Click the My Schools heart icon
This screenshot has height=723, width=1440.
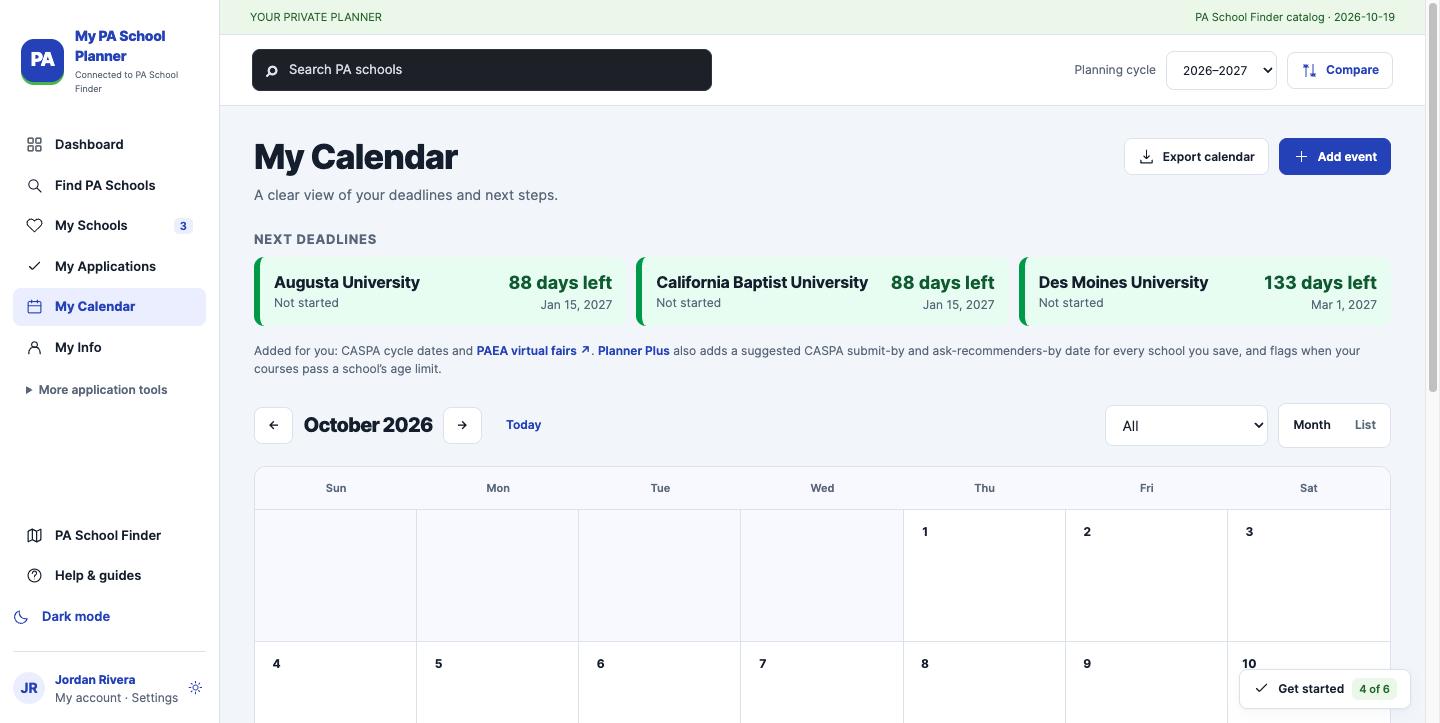[34, 226]
